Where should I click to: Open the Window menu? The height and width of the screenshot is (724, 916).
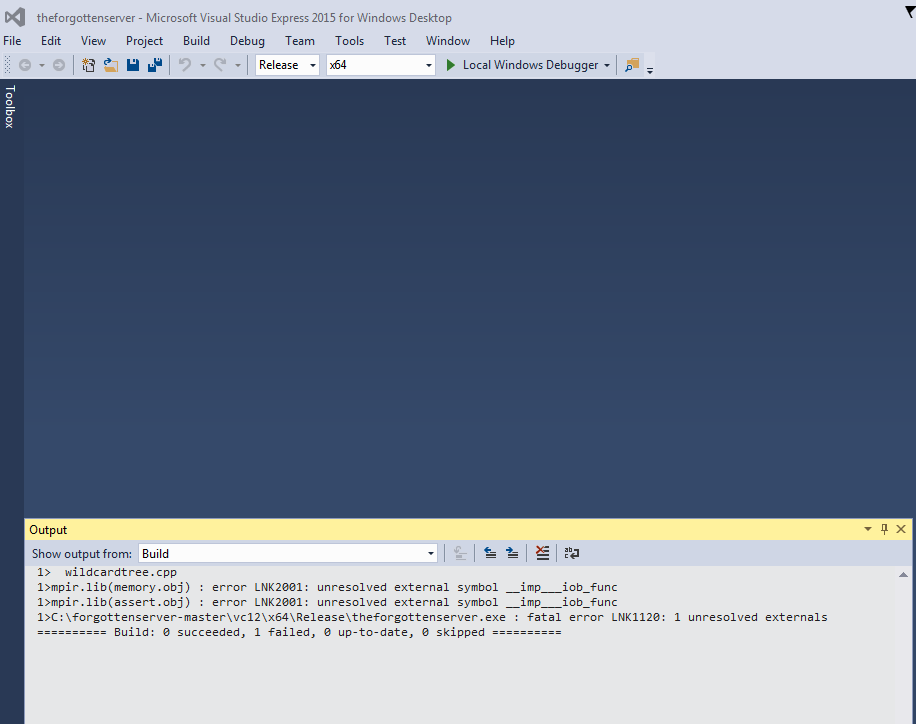[x=447, y=41]
